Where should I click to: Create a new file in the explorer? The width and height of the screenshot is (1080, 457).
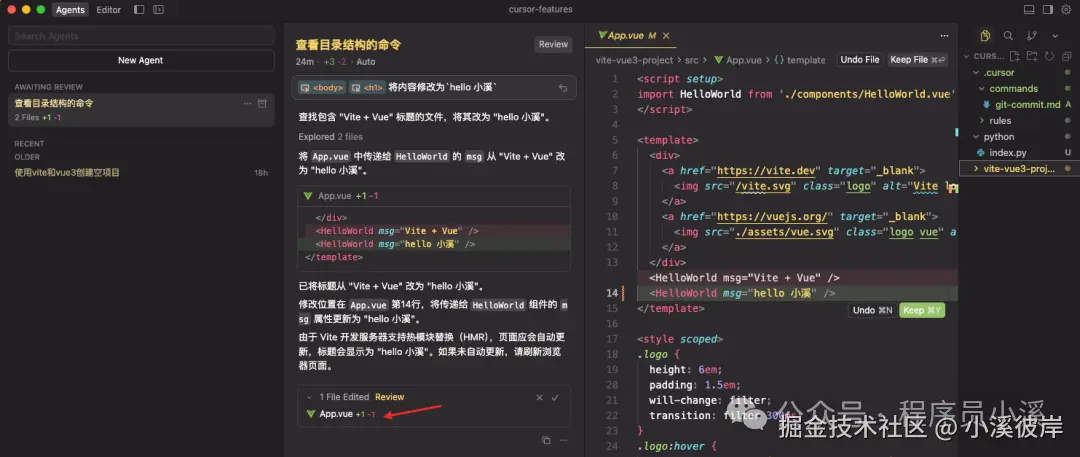1015,56
